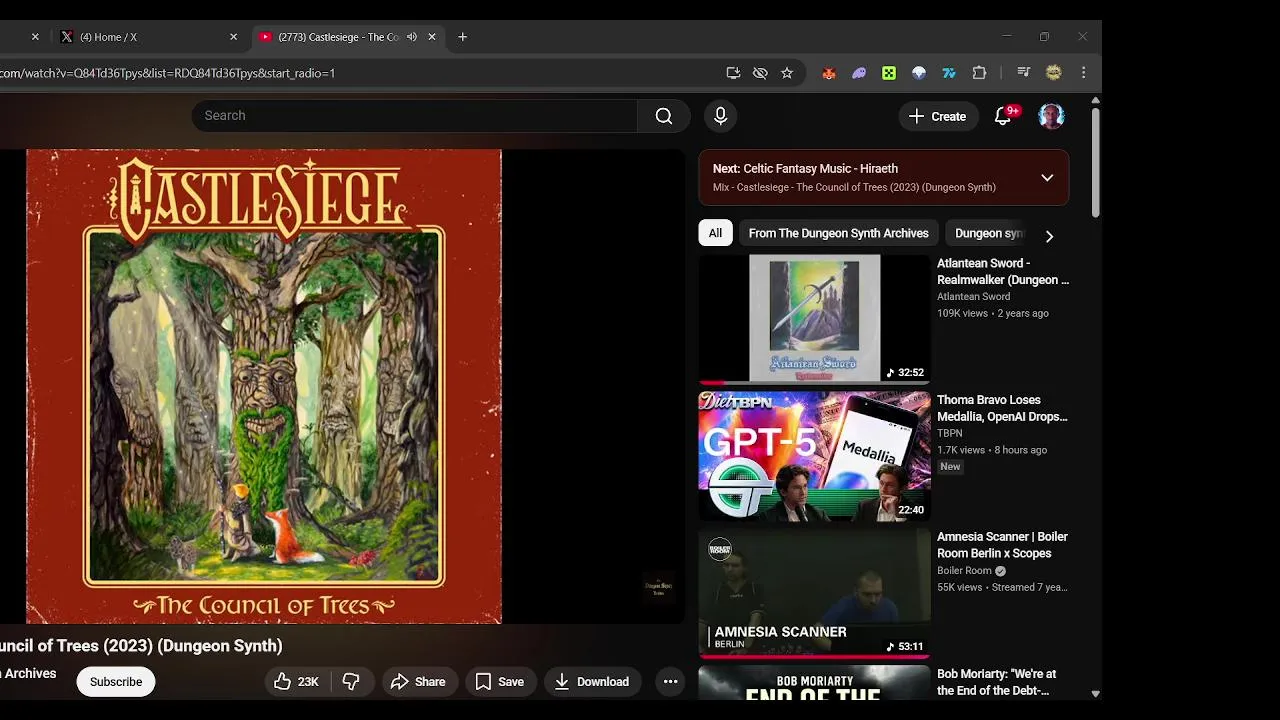Open Amnesia Scanner | Boiler Room title
1280x720 pixels.
pos(1002,545)
